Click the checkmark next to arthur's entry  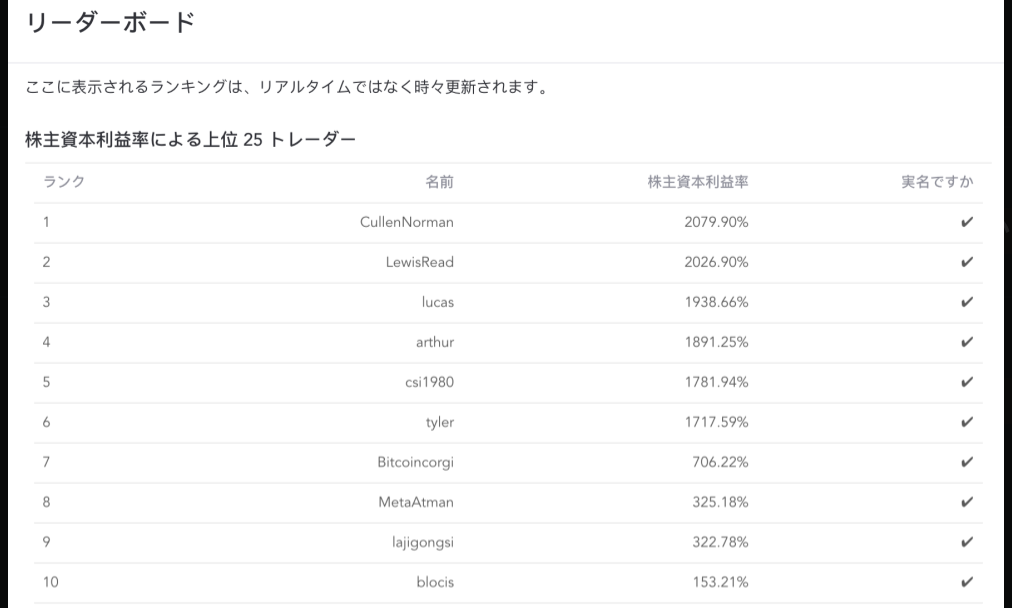coord(966,342)
